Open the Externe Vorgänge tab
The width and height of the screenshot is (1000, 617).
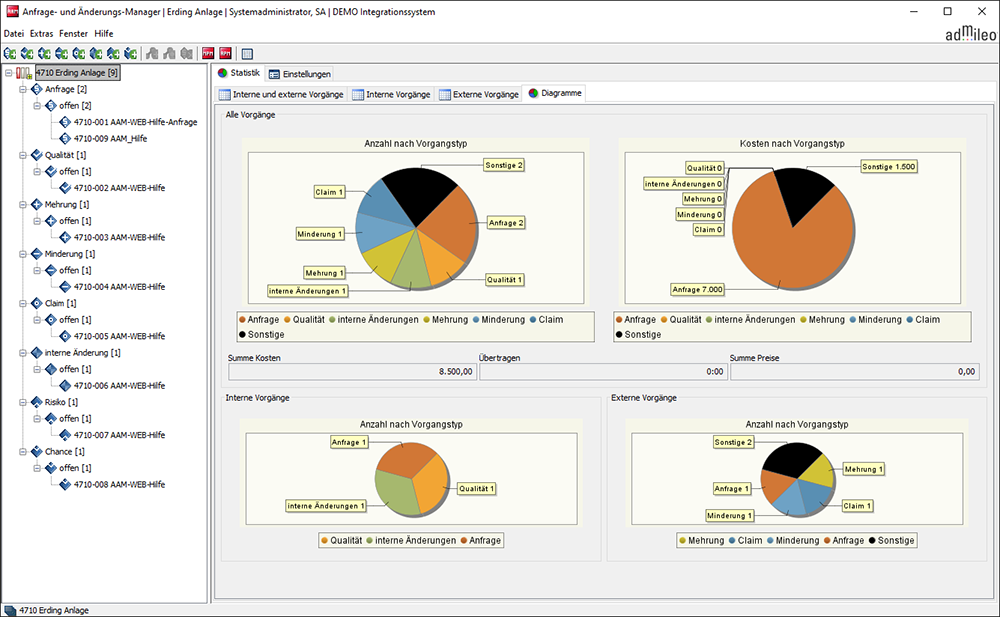point(478,94)
